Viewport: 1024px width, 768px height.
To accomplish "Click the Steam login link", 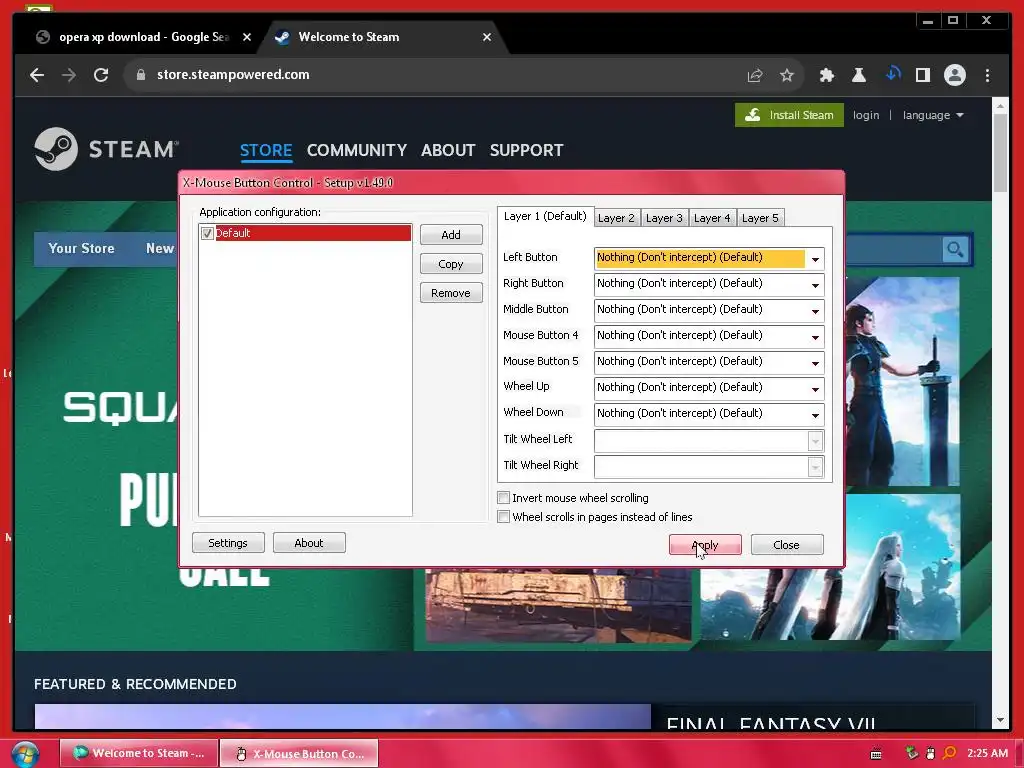I will pyautogui.click(x=866, y=115).
